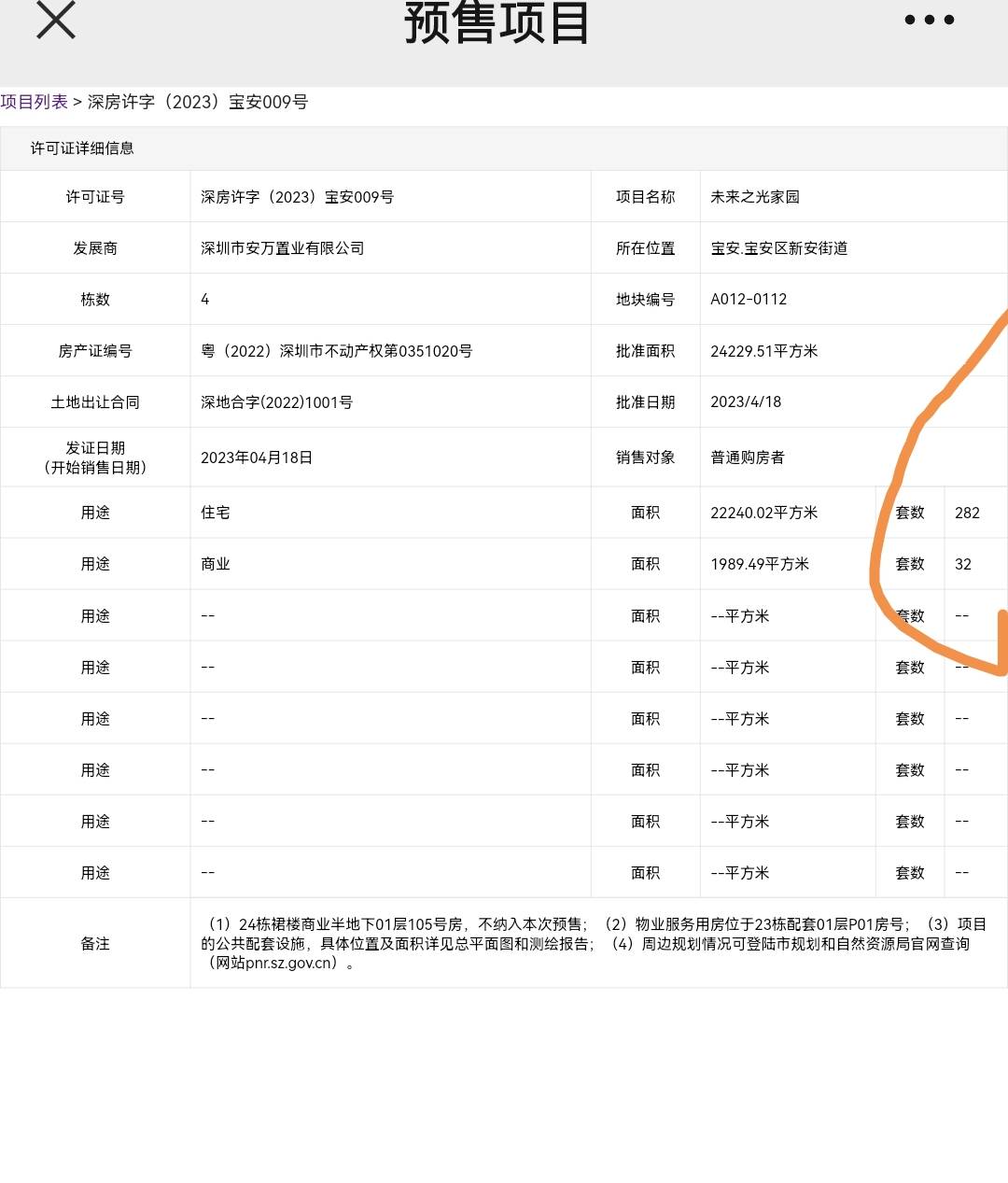Select approval date 2023/4/18
Image resolution: width=1008 pixels, height=1183 pixels.
tap(746, 401)
